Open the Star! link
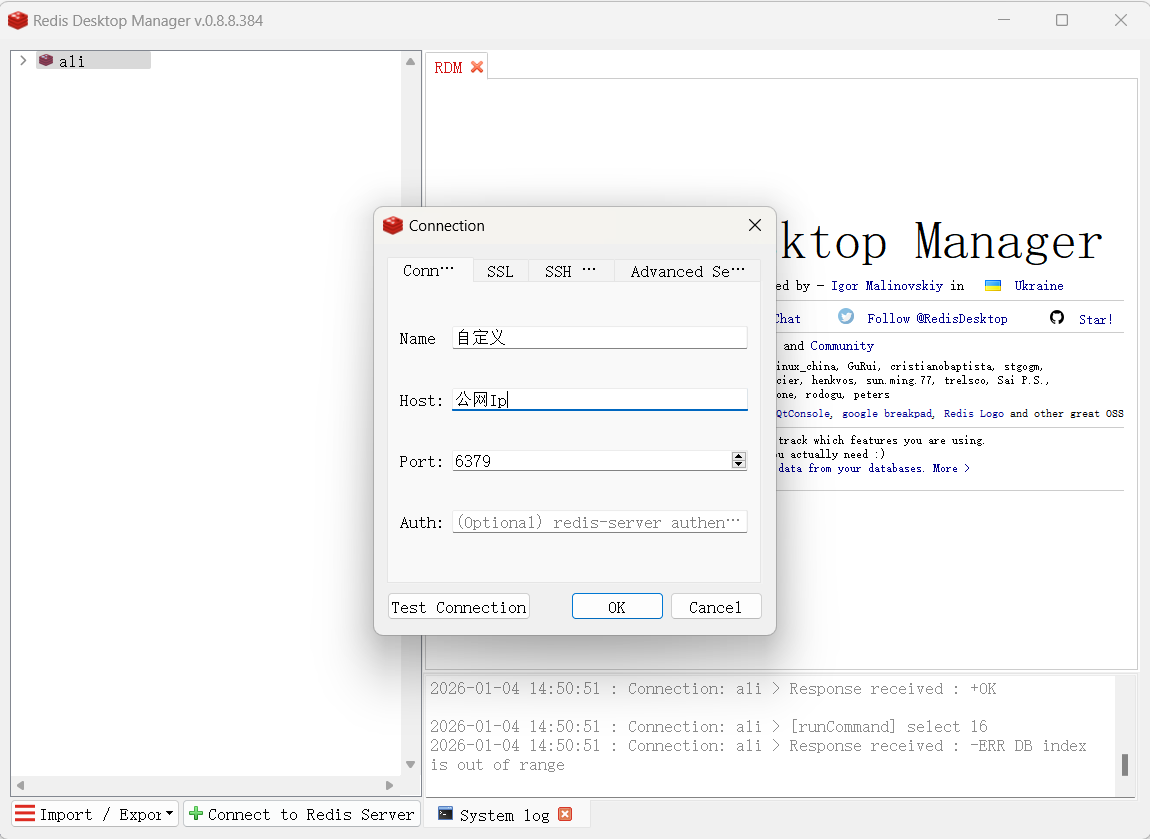 pos(1096,319)
